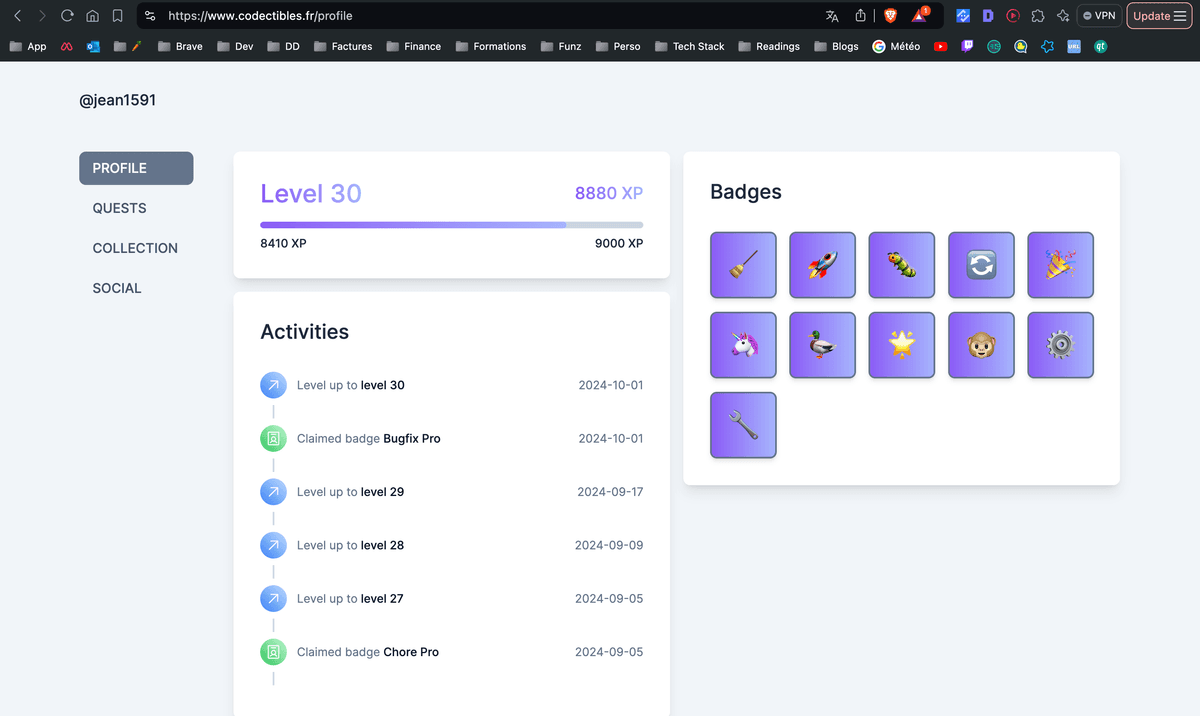Click the translate icon in the address bar
The width and height of the screenshot is (1200, 716).
pyautogui.click(x=832, y=15)
